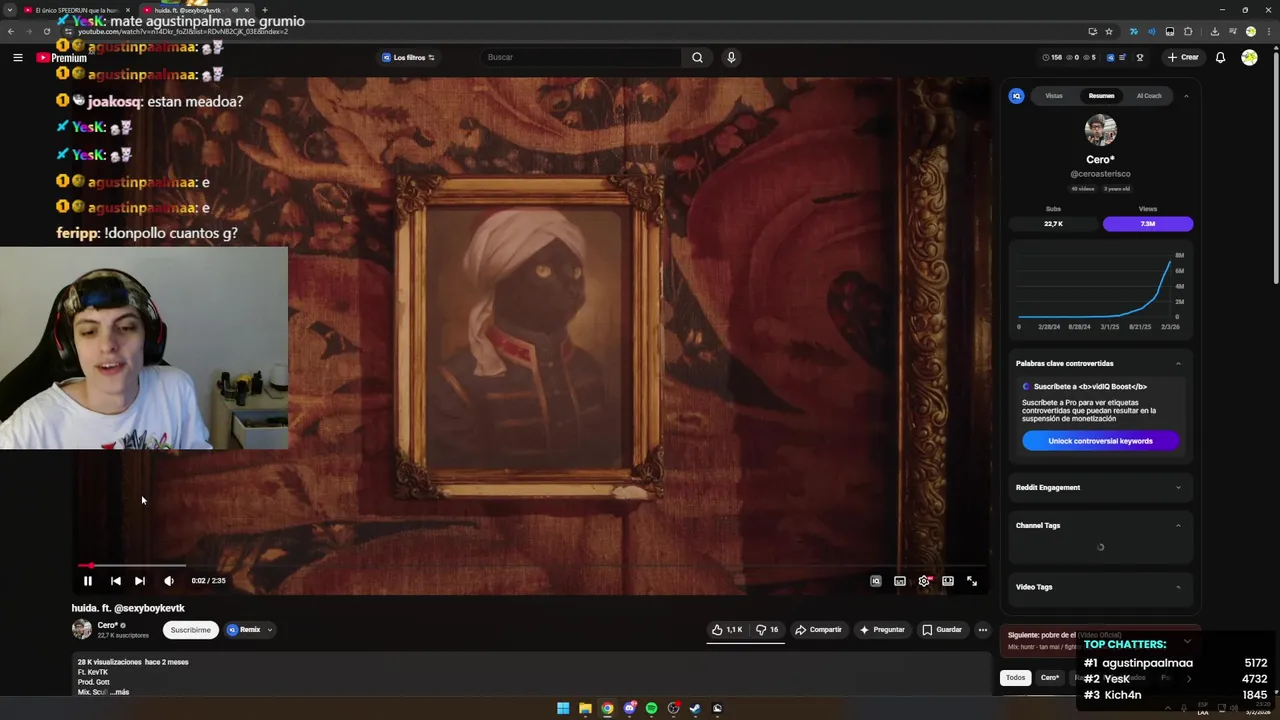The width and height of the screenshot is (1280, 720).
Task: Bookmark this page with star icon
Action: [x=1108, y=31]
